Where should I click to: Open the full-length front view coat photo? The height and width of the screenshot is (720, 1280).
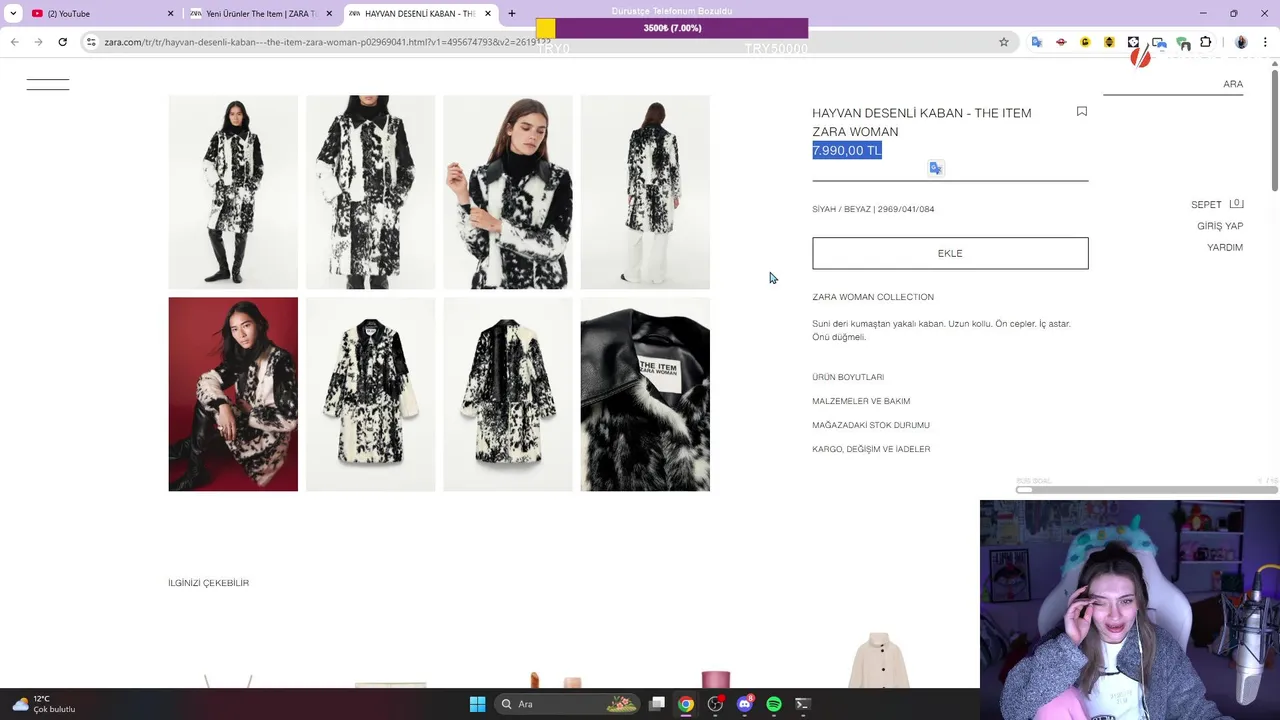(233, 192)
